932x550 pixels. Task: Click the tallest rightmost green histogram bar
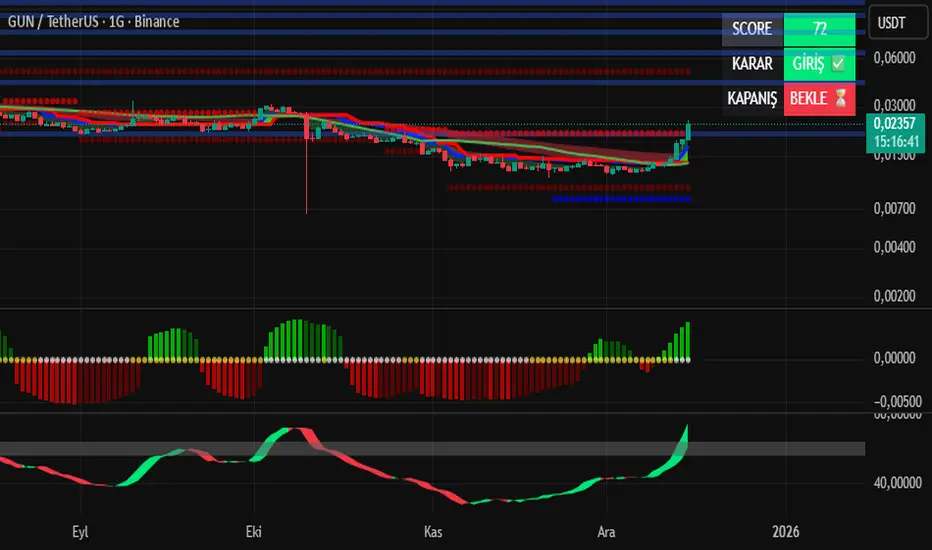(688, 341)
